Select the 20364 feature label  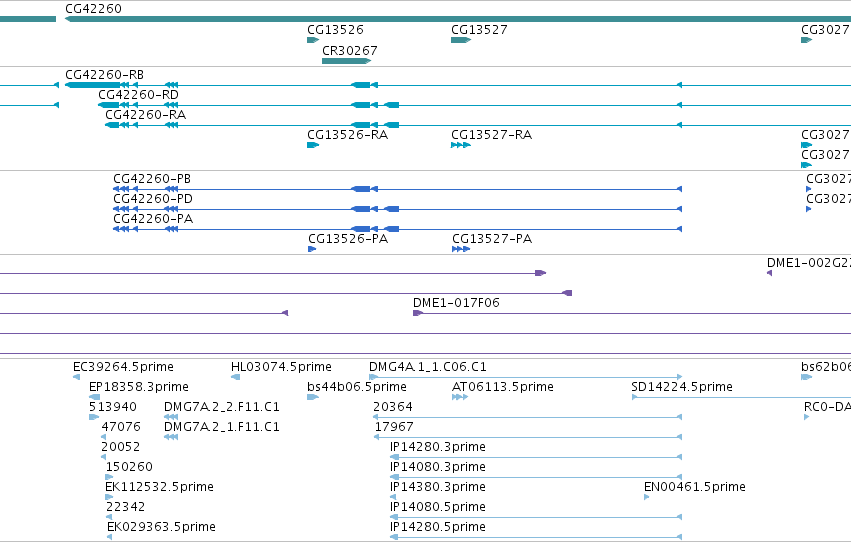coord(392,407)
